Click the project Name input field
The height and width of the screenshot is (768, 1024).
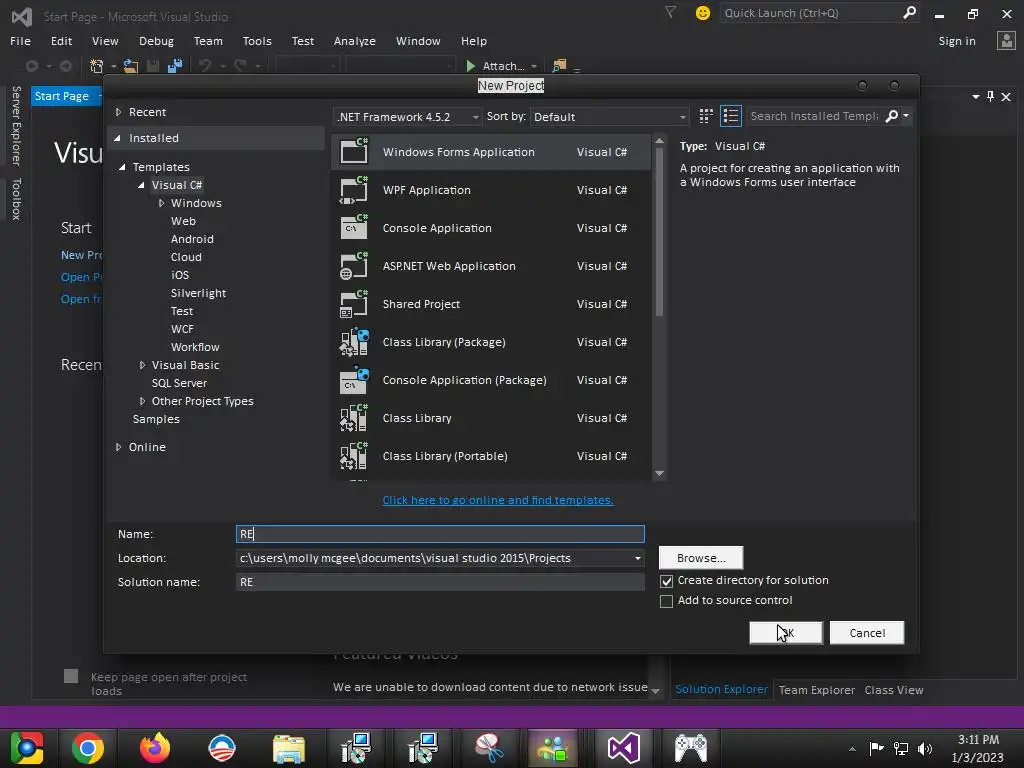coord(440,534)
